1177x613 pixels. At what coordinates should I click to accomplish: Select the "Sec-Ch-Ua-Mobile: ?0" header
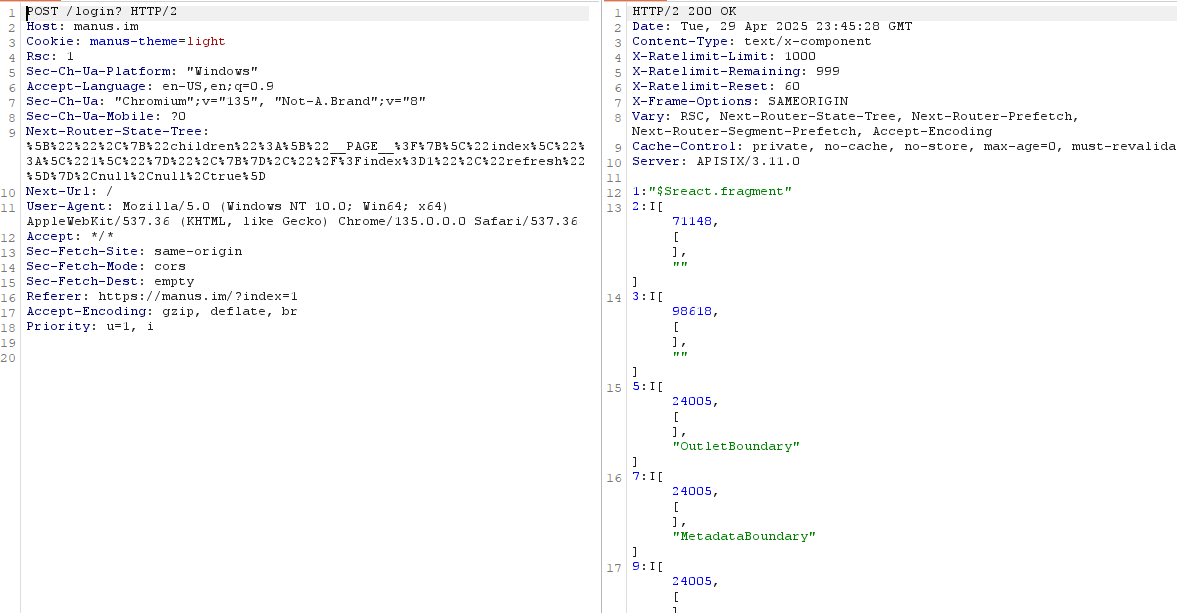105,116
